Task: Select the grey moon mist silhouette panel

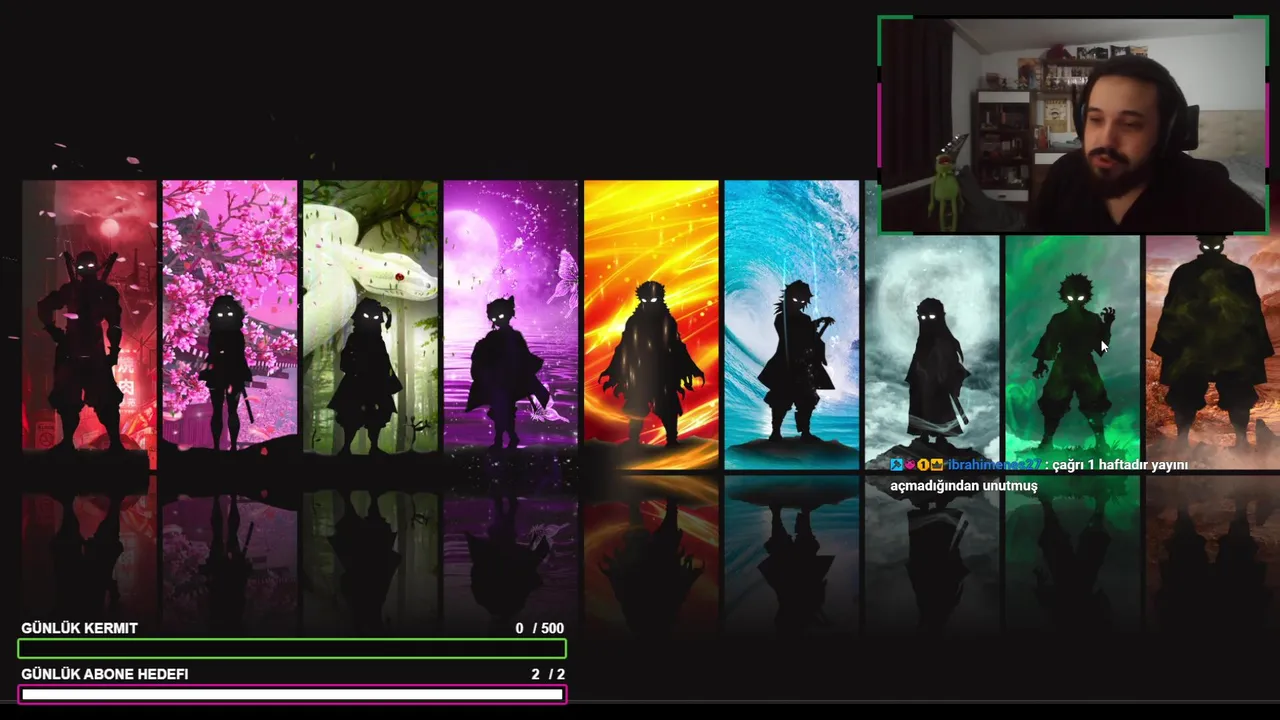Action: [932, 350]
